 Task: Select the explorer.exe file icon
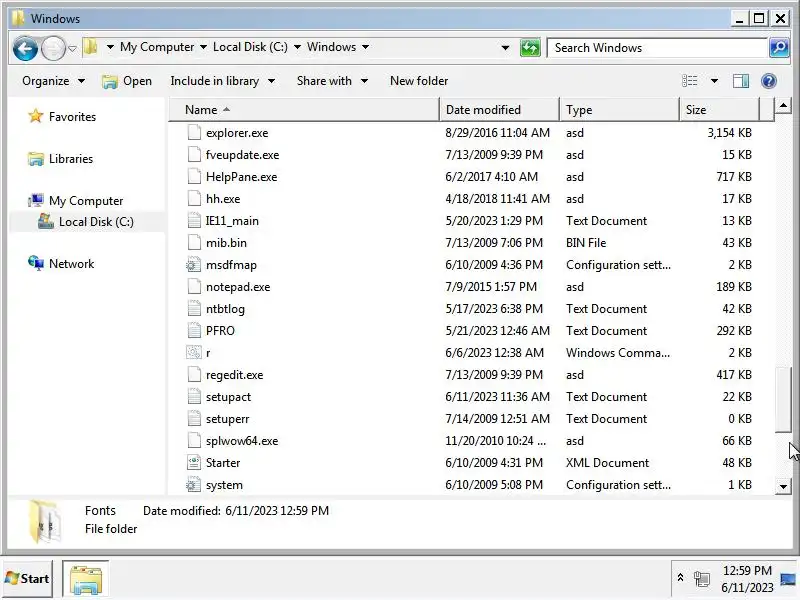coord(194,133)
